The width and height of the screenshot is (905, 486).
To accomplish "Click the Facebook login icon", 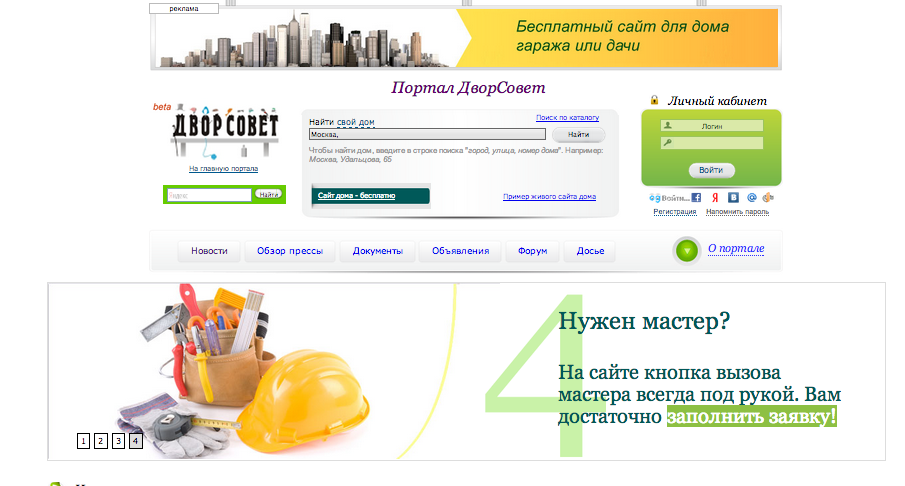I will [697, 198].
